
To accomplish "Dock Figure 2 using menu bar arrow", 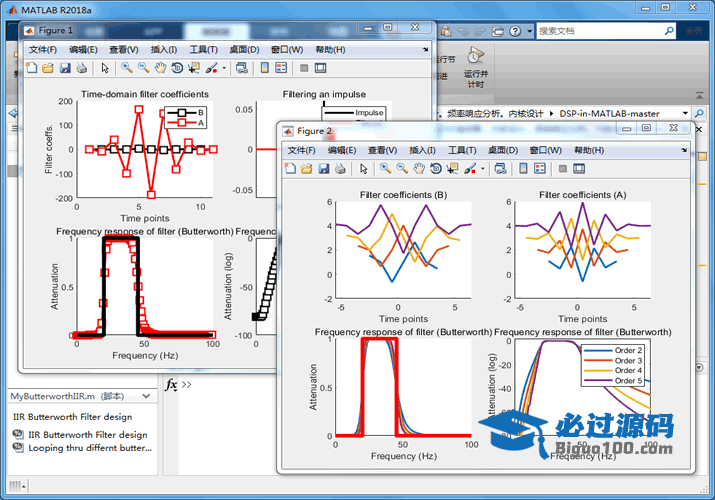I will pos(684,150).
